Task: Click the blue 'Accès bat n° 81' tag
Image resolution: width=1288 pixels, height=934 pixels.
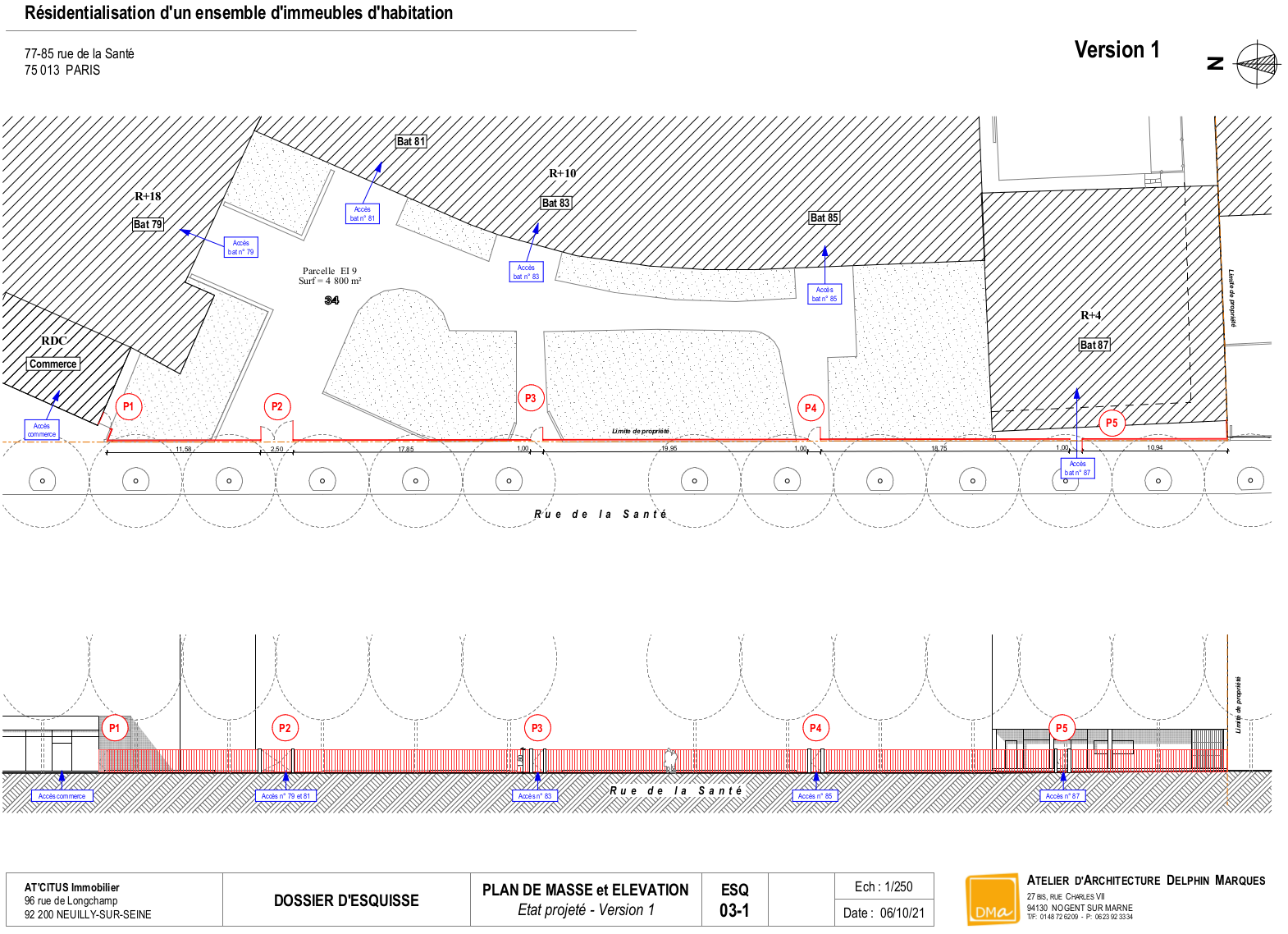Action: [362, 213]
